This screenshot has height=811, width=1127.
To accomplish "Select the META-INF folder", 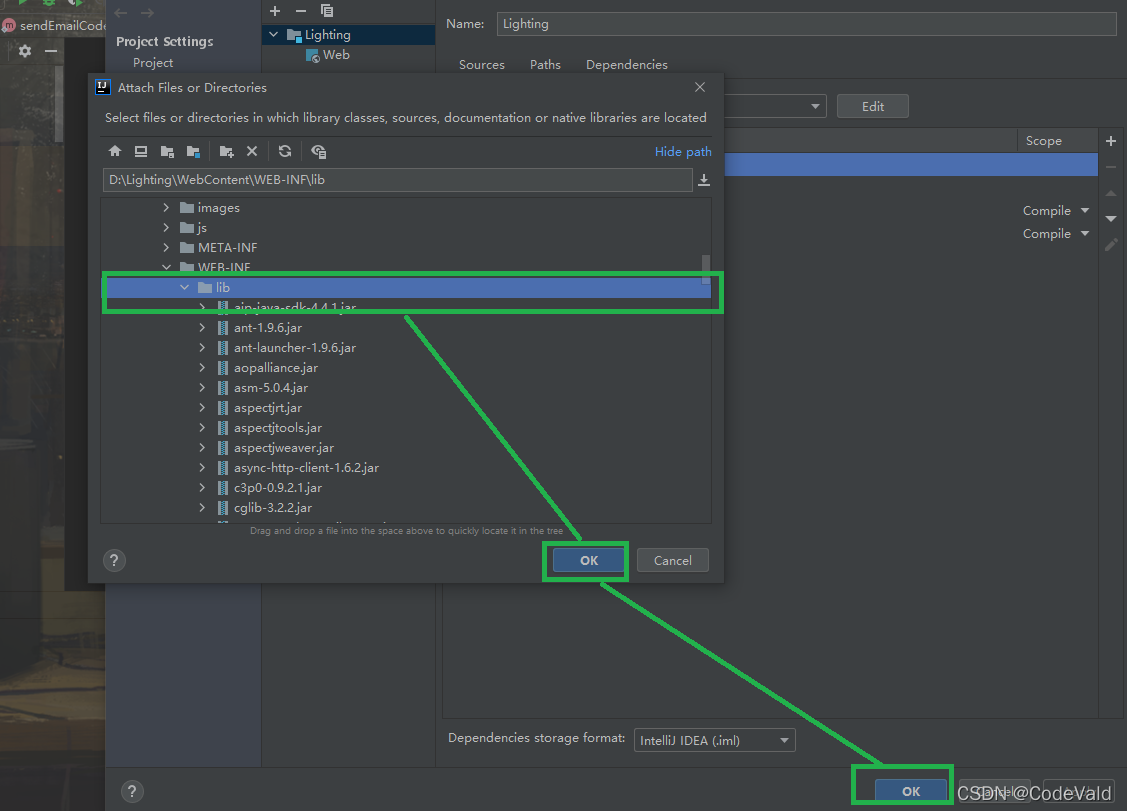I will pos(227,247).
